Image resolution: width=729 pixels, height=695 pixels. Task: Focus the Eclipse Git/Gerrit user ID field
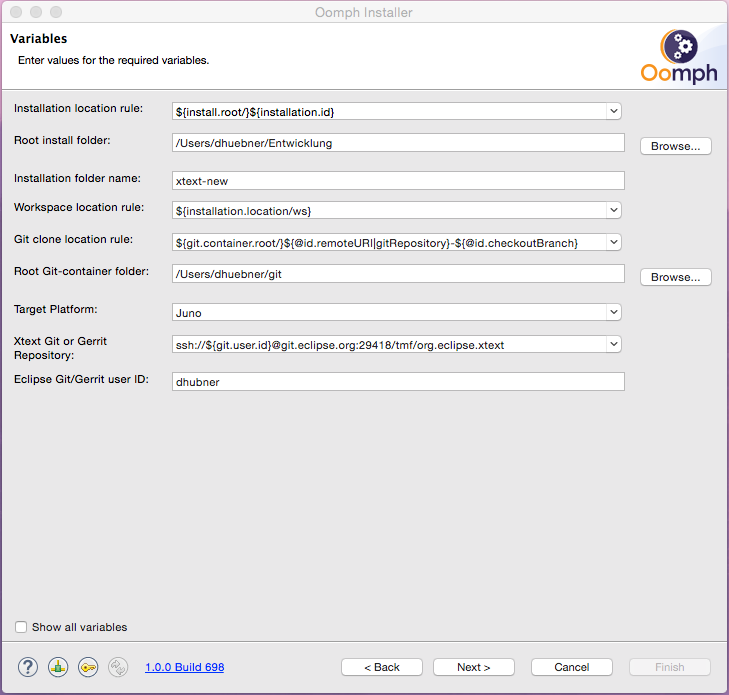[x=398, y=382]
